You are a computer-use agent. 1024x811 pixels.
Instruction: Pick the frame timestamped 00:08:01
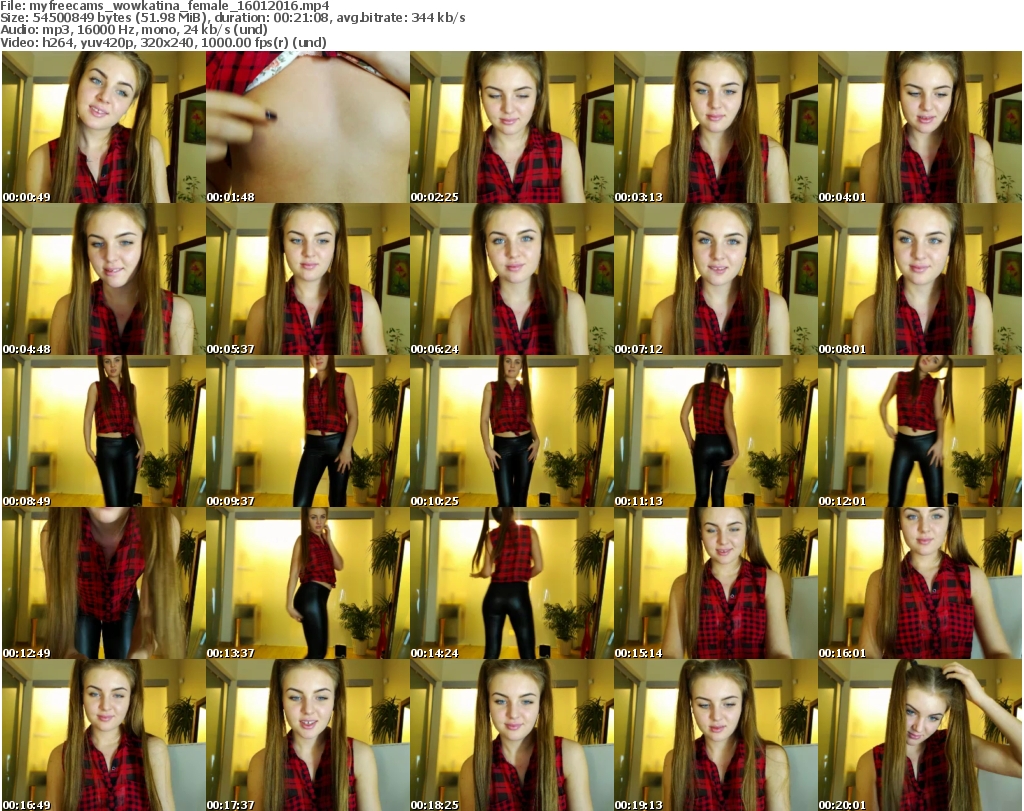point(920,279)
